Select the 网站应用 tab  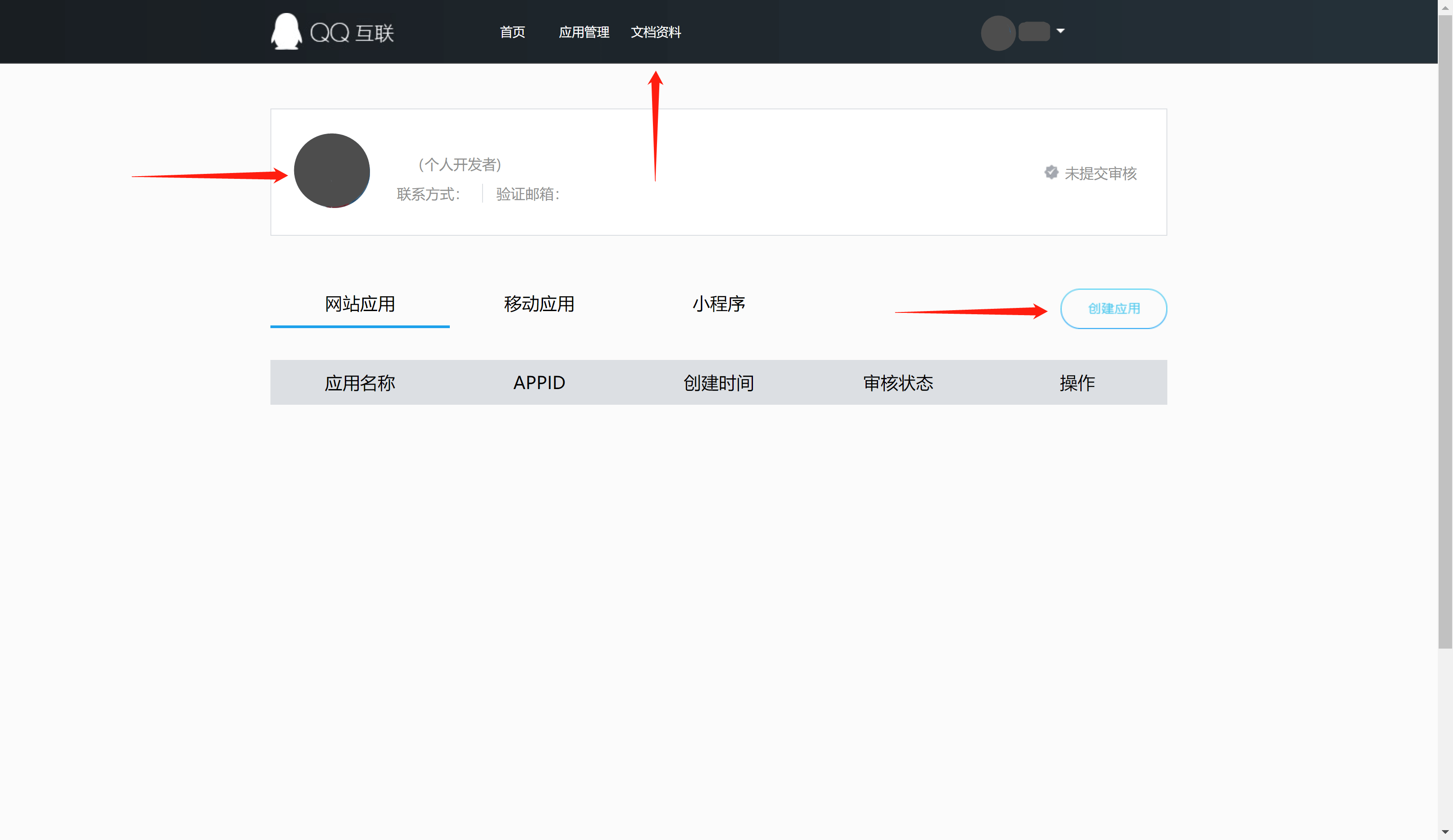click(x=360, y=304)
